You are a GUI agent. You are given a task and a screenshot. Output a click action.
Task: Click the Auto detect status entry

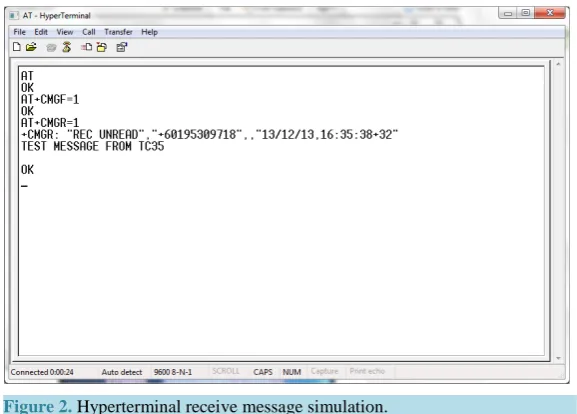tap(122, 372)
